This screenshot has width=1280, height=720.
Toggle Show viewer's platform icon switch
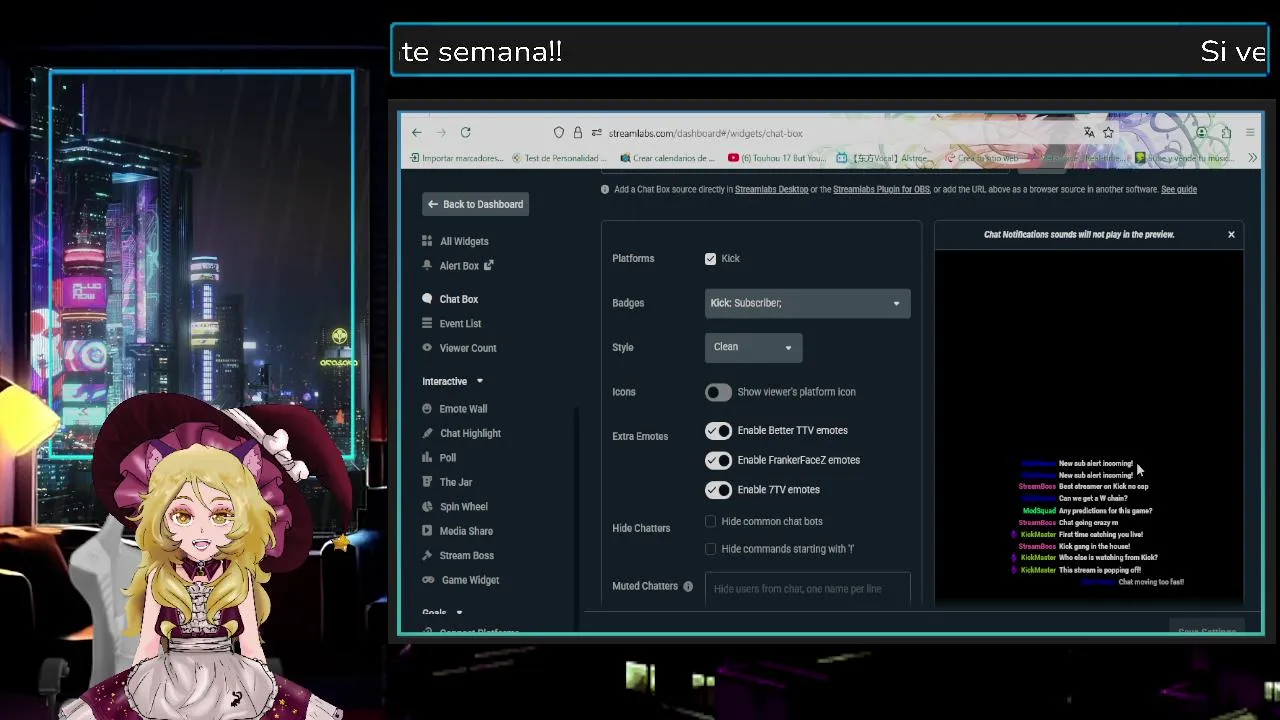click(x=718, y=392)
